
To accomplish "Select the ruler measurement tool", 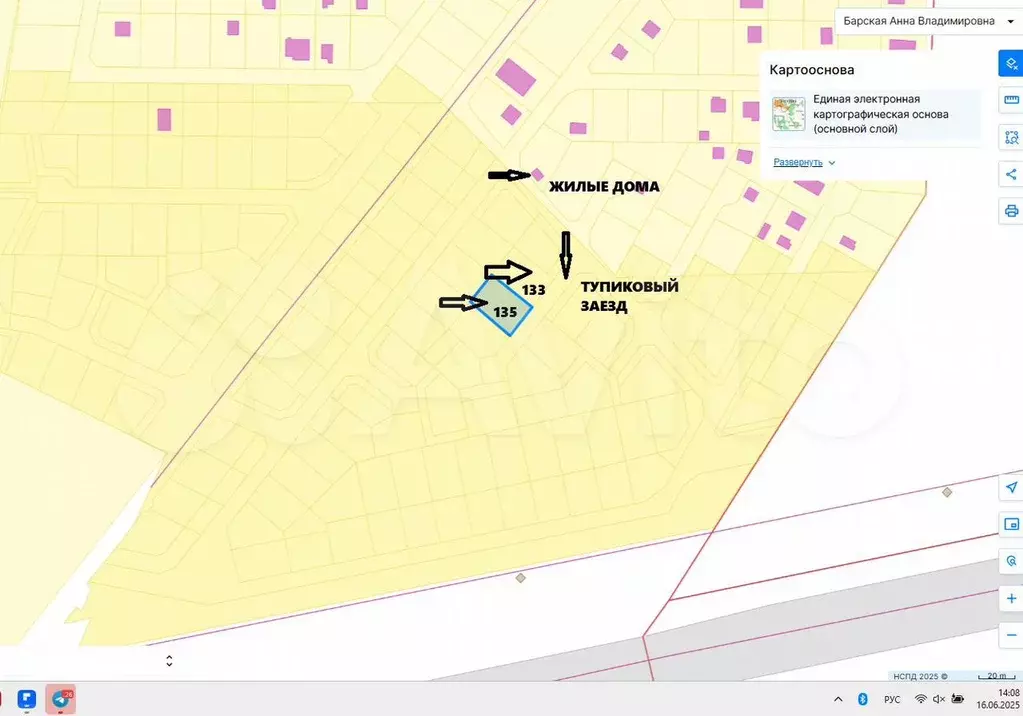I will (x=1011, y=100).
